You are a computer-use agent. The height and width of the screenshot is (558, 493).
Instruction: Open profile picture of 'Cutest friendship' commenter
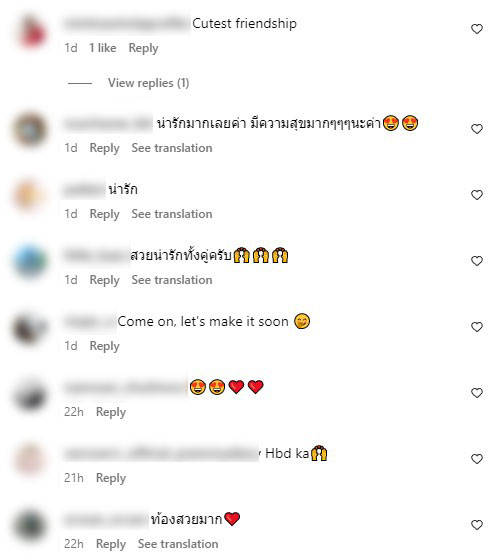pos(31,32)
